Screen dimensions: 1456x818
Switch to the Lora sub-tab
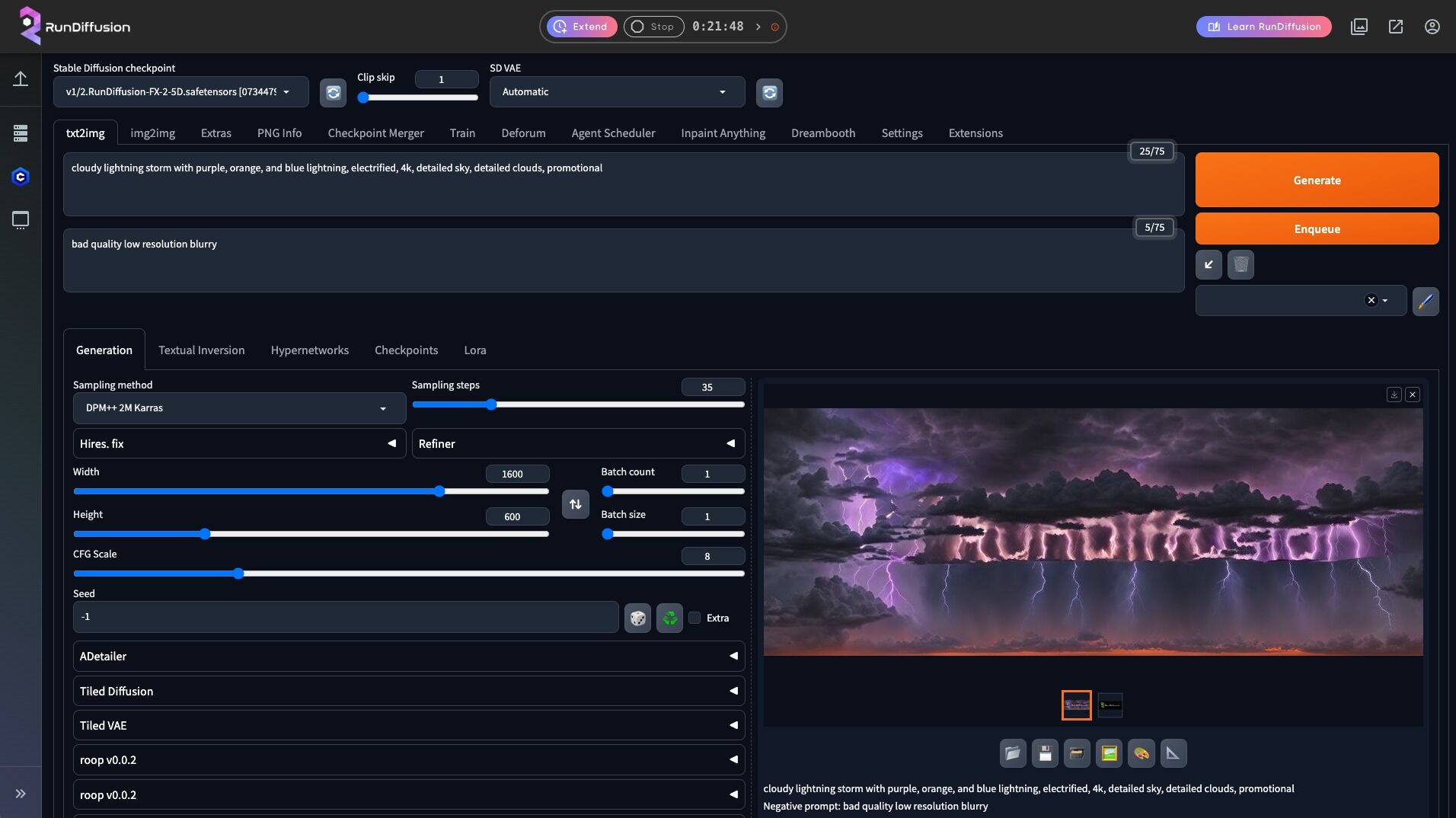pos(475,350)
